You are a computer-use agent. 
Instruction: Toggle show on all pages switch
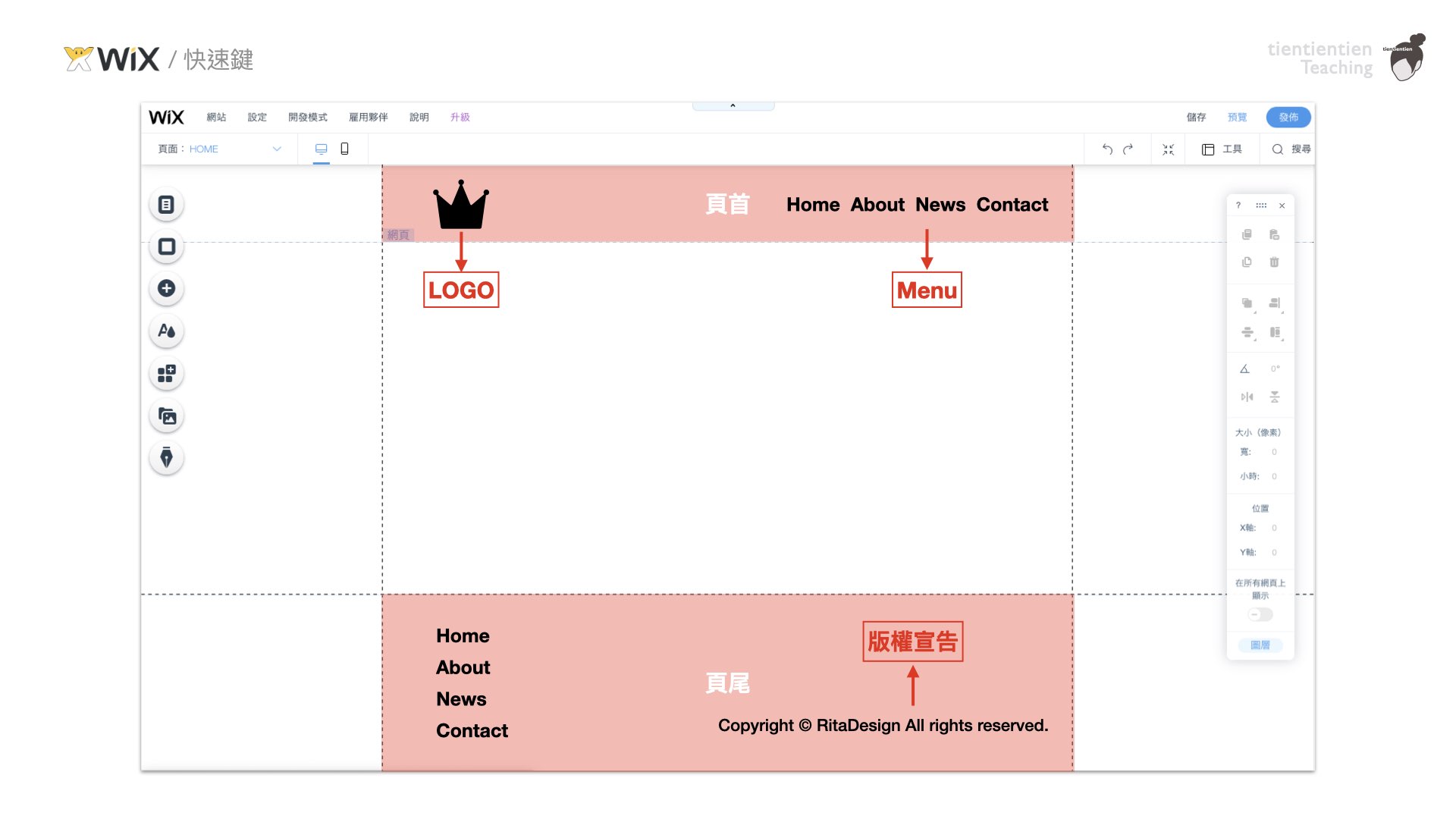pos(1260,614)
